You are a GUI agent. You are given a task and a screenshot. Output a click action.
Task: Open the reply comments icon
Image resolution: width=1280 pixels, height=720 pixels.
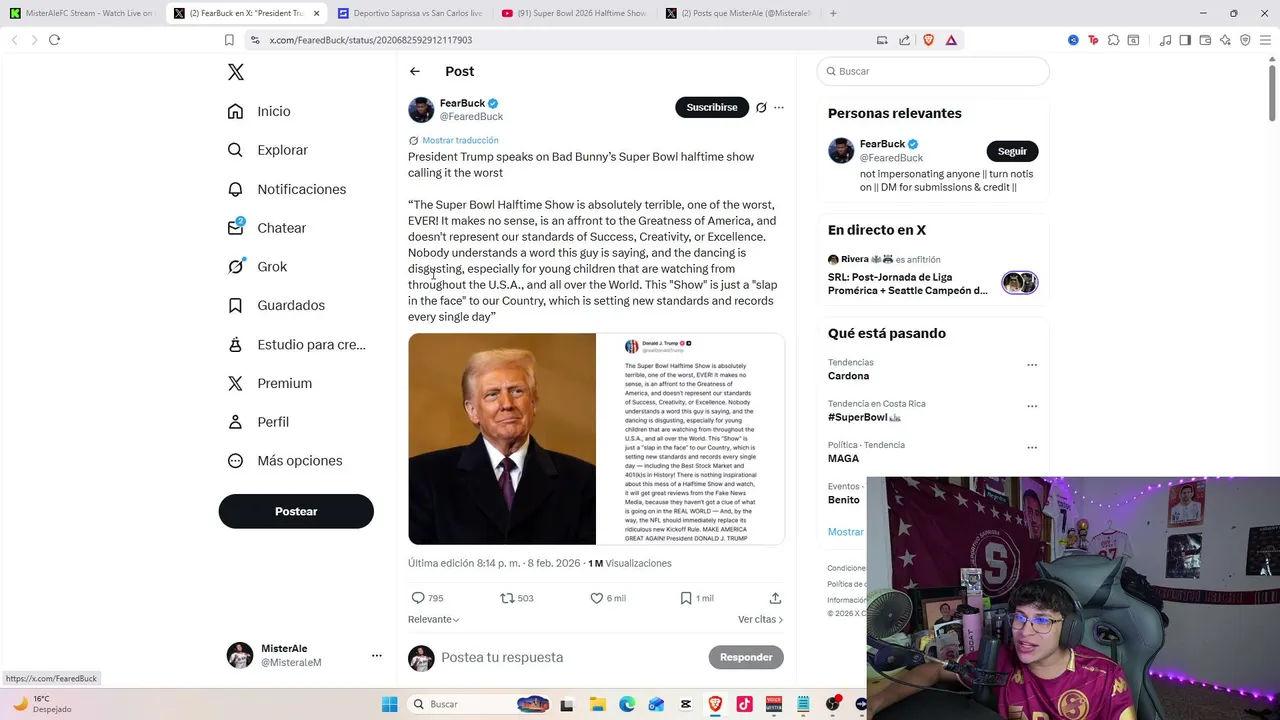pyautogui.click(x=418, y=598)
